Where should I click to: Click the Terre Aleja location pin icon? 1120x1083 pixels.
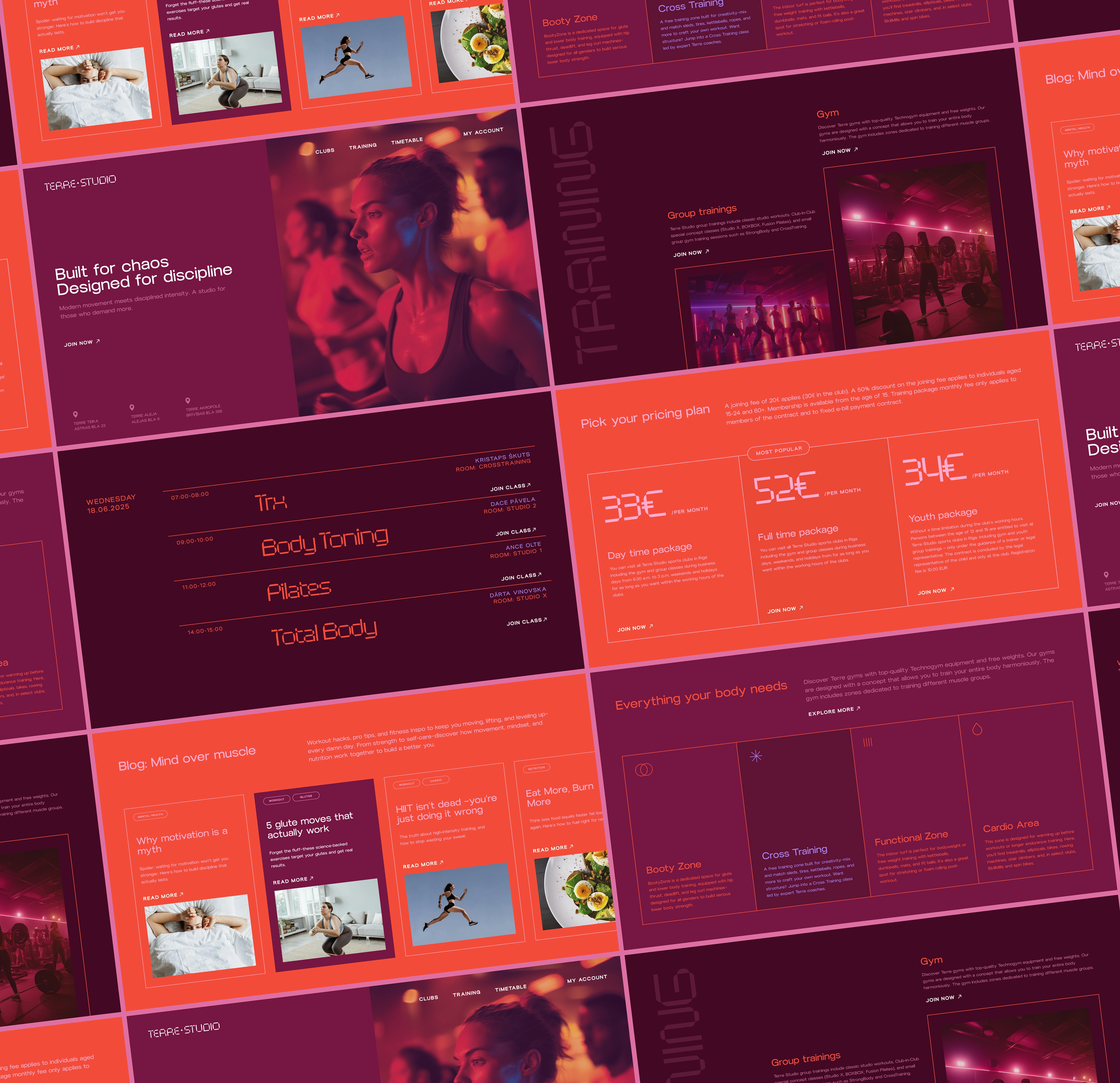click(132, 407)
